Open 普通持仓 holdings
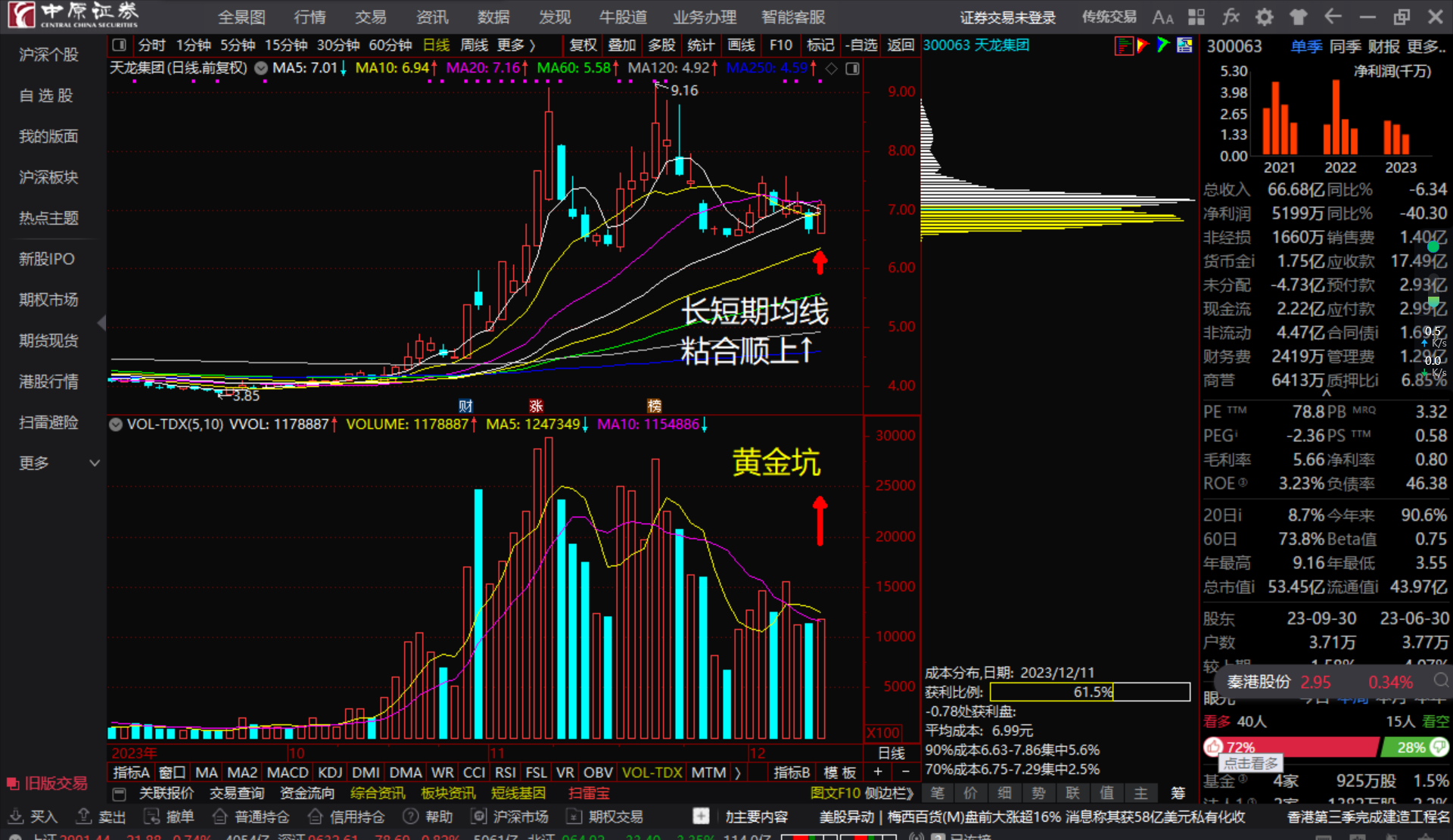Image resolution: width=1453 pixels, height=840 pixels. (x=252, y=817)
